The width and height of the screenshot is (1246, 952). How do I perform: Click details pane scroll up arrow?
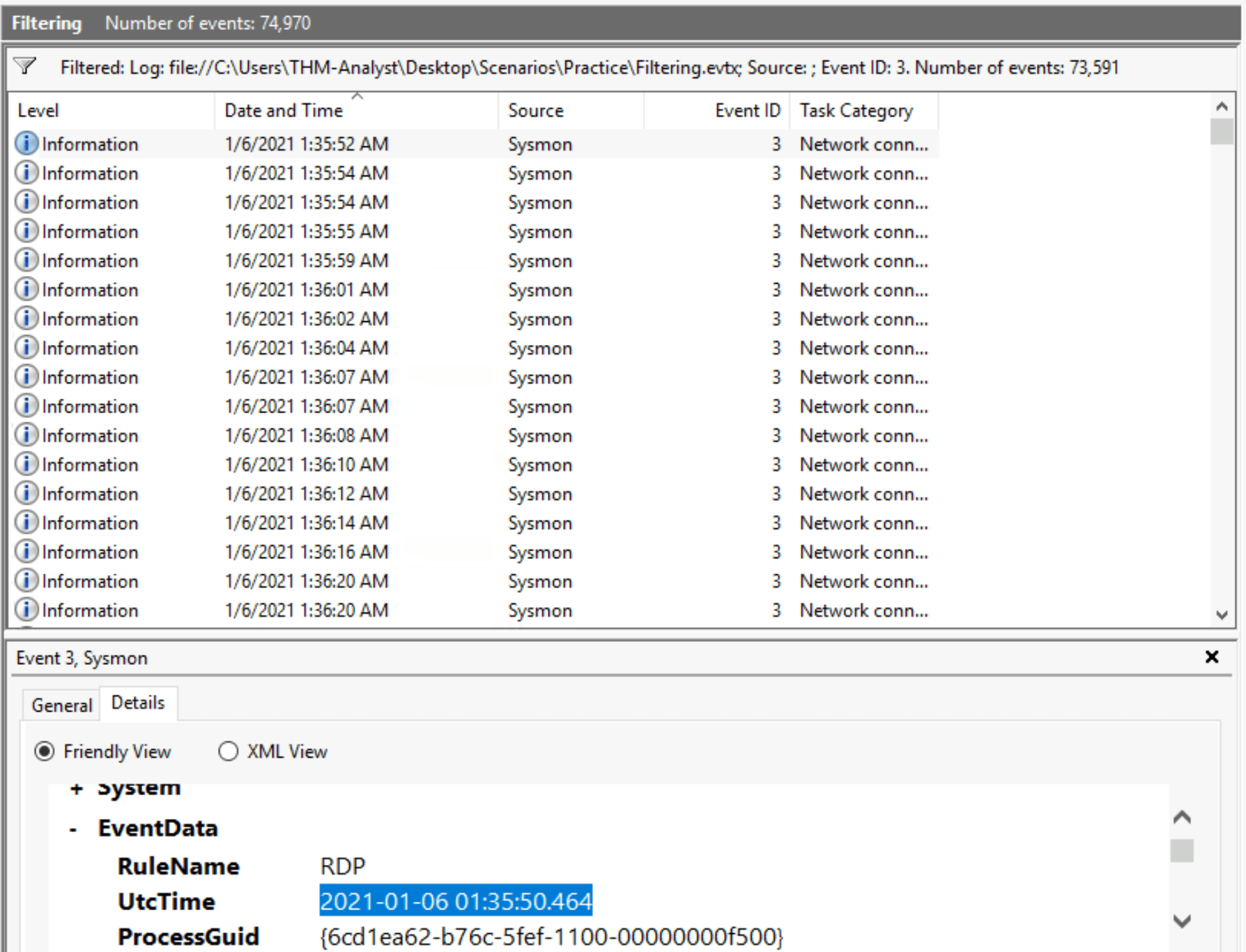coord(1182,817)
